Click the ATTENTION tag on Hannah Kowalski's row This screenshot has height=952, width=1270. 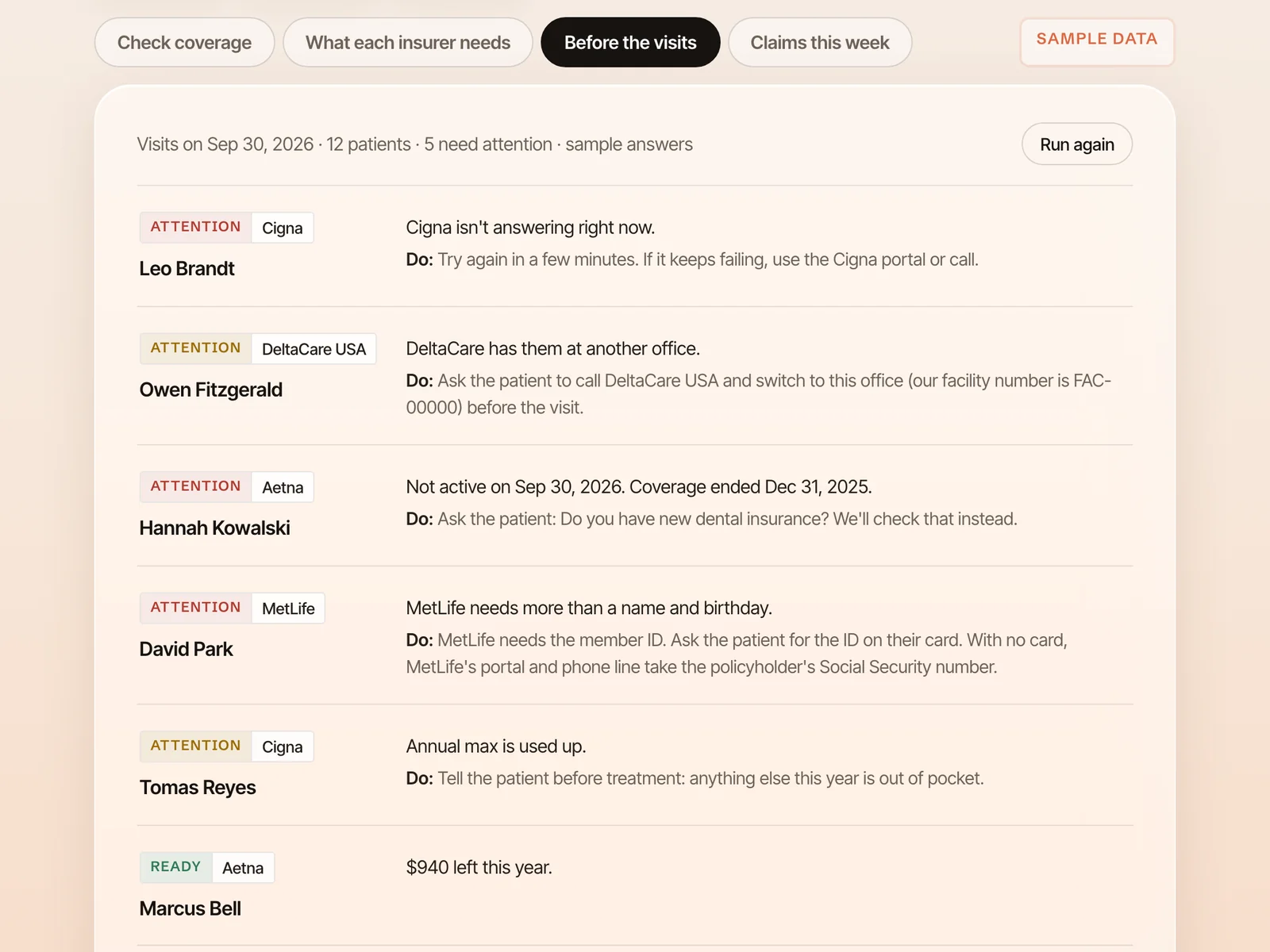(195, 486)
